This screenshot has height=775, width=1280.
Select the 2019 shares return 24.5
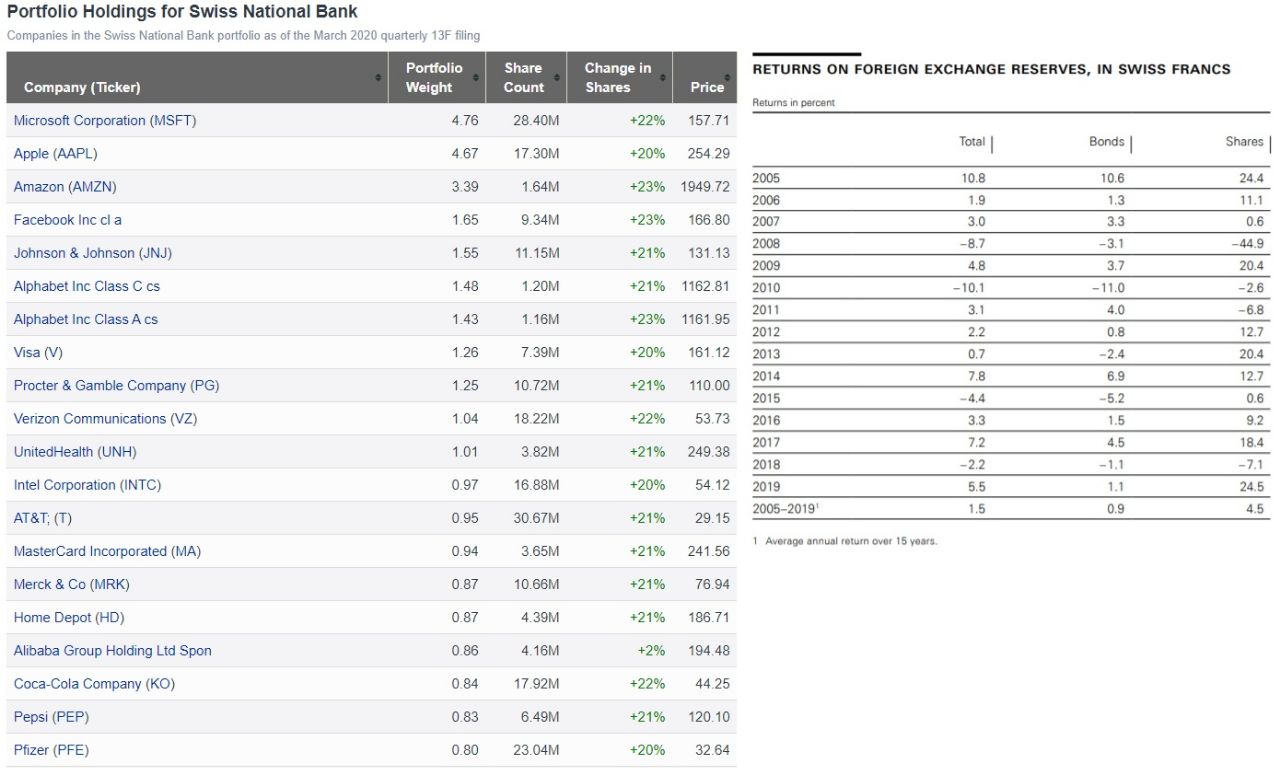tap(1252, 487)
